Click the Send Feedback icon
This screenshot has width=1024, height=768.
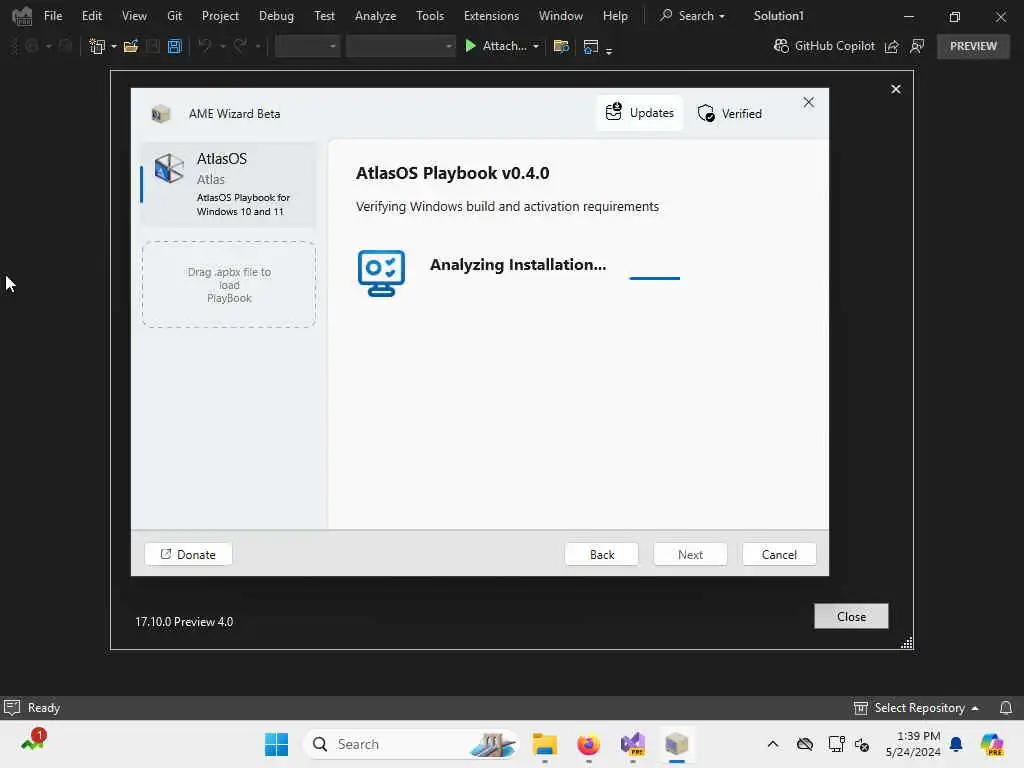[917, 46]
